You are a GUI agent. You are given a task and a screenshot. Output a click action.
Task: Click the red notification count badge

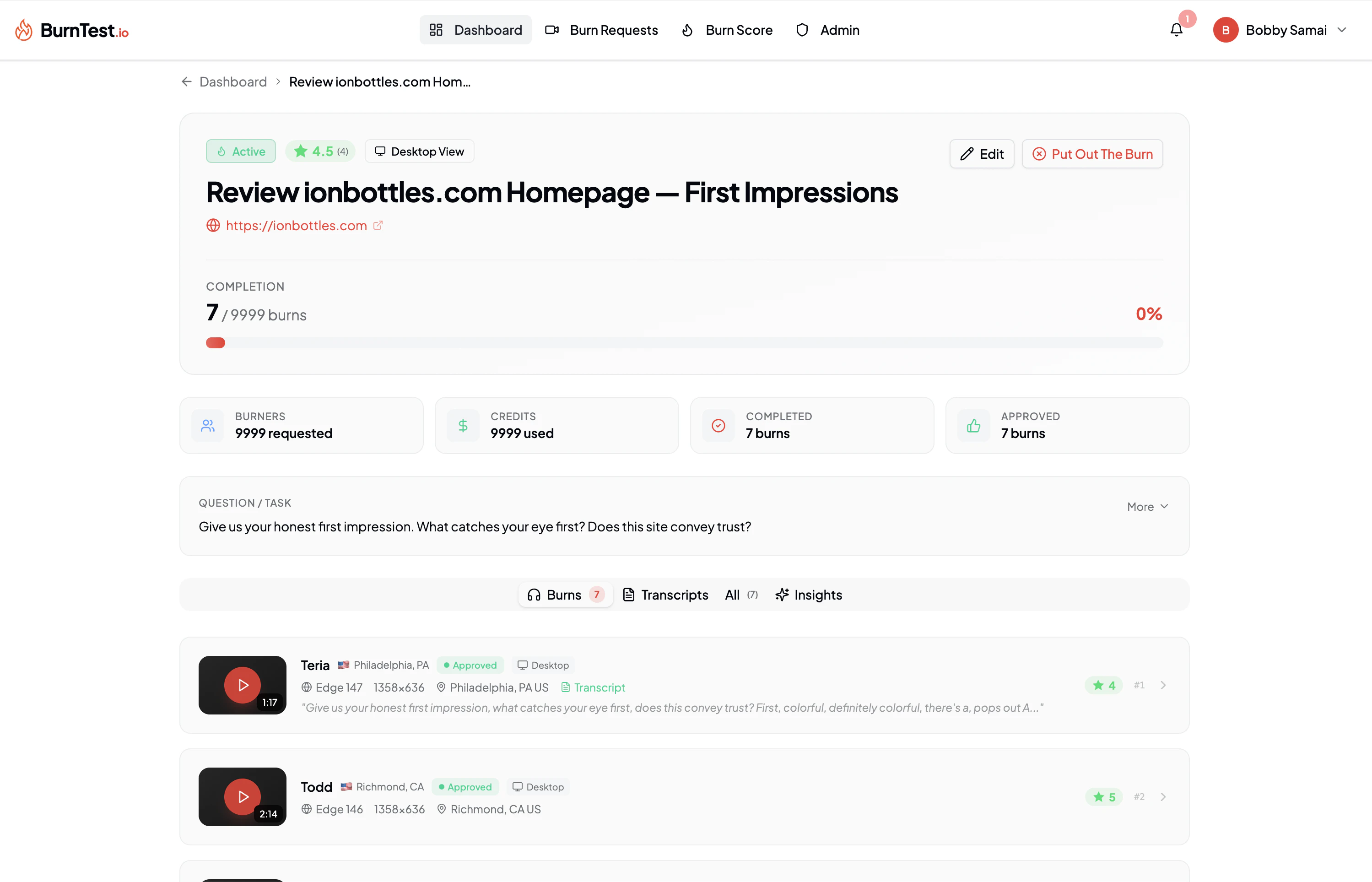[1187, 19]
